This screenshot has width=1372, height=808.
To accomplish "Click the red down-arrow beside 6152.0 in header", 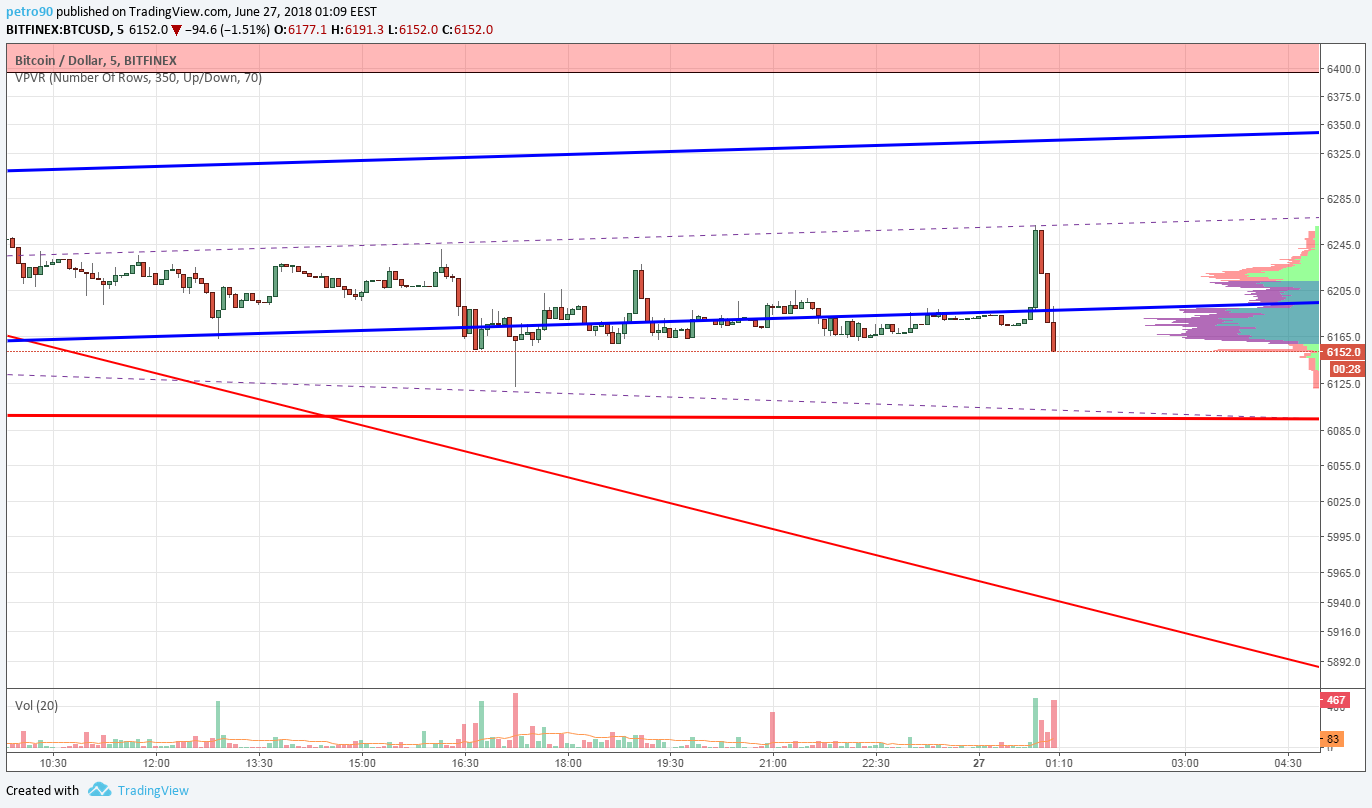I will (176, 30).
